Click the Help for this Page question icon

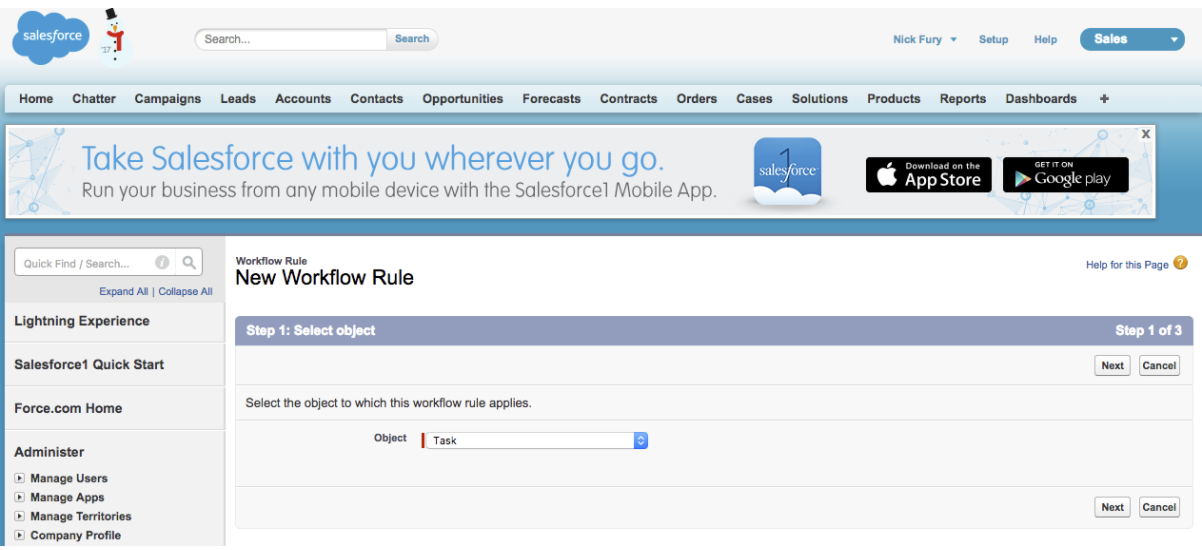pyautogui.click(x=1181, y=264)
